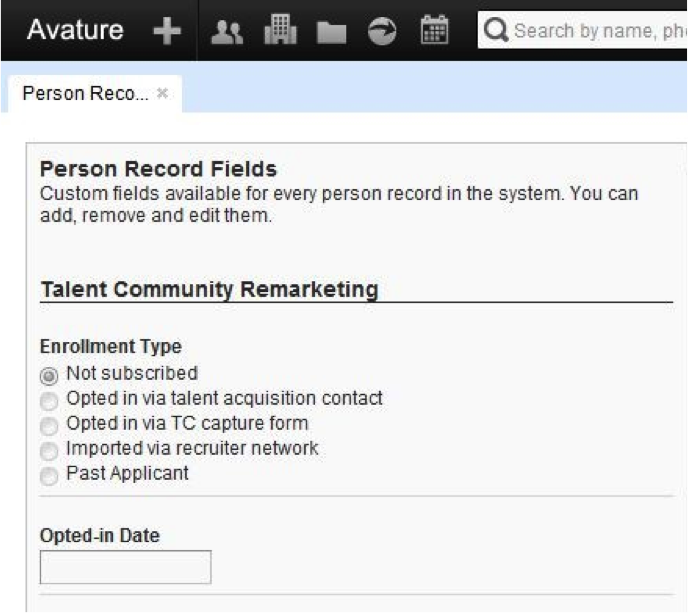Click the magnifying glass search icon
The image size is (688, 613).
pos(496,31)
